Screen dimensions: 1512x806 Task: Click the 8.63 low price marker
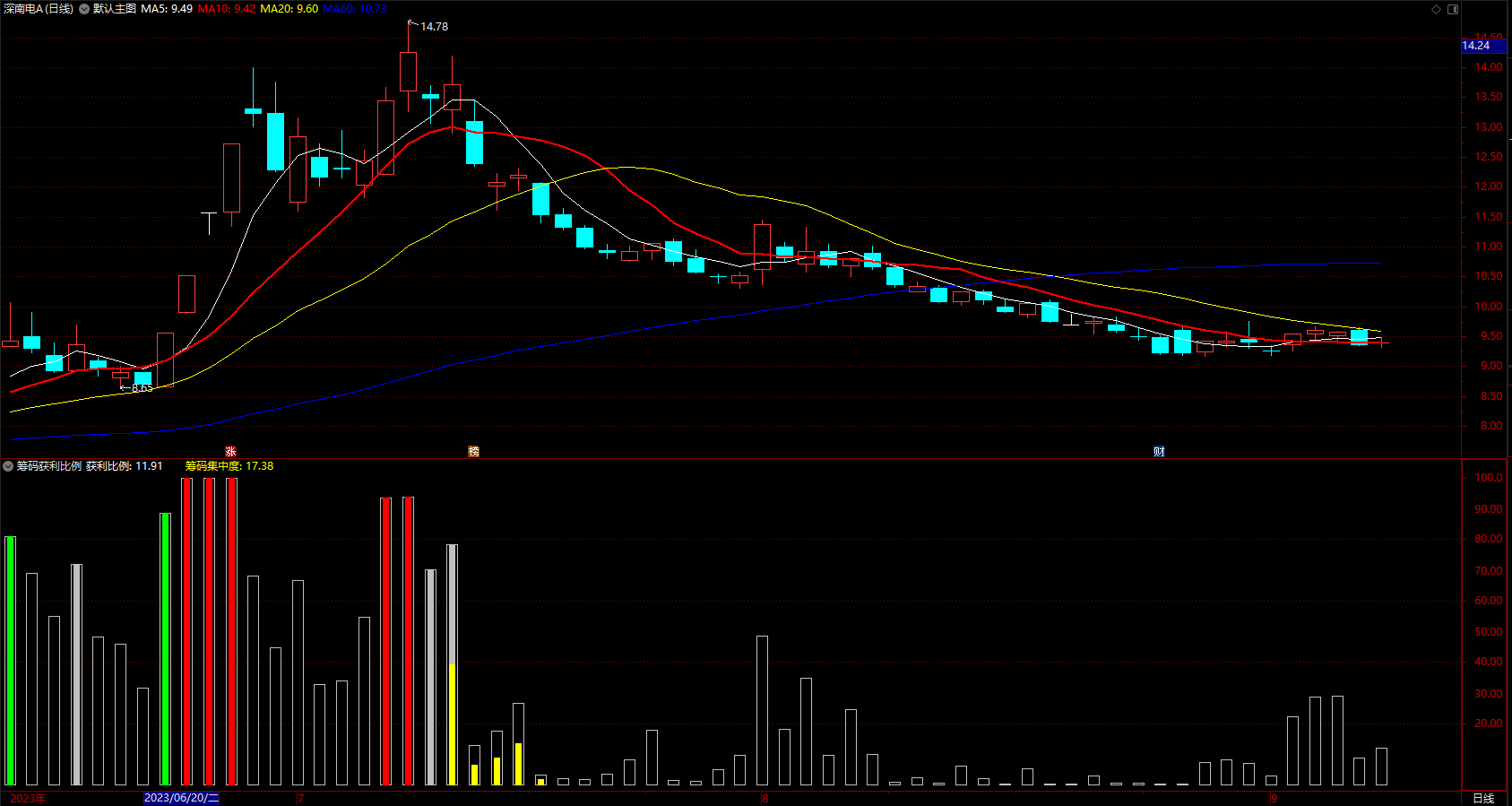click(x=142, y=388)
